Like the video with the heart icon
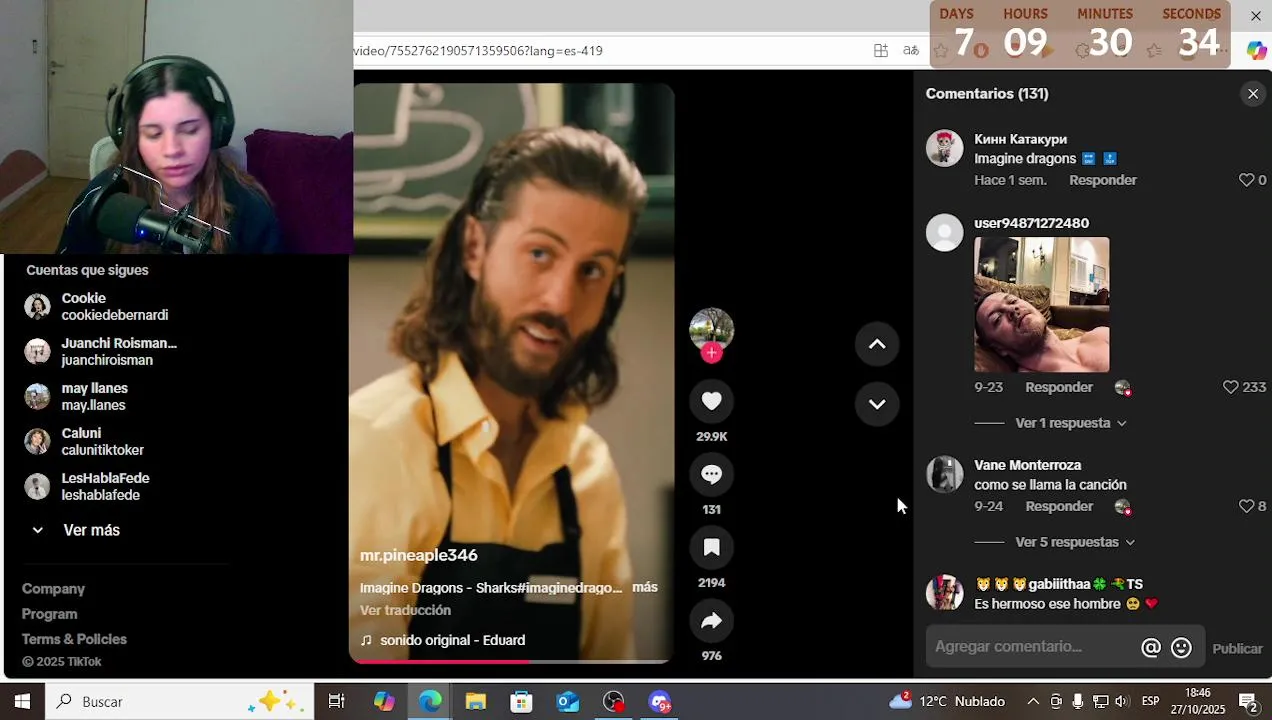 [x=711, y=401]
